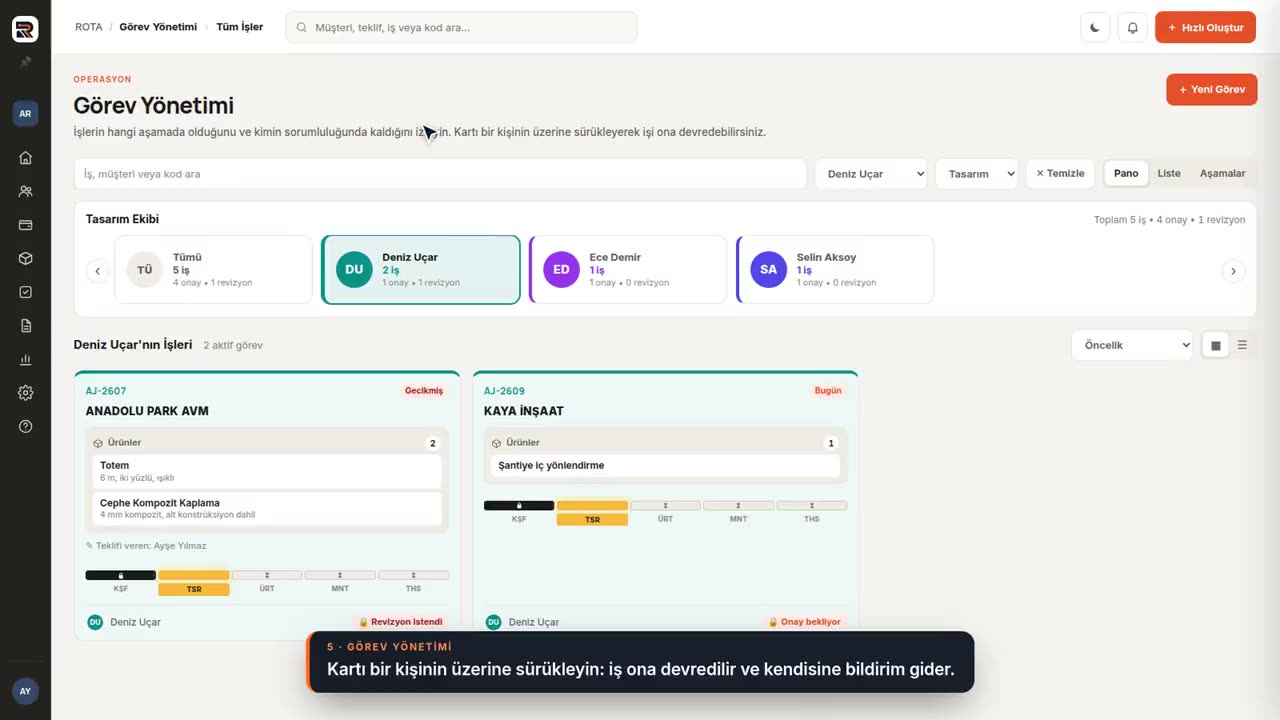Click the Hızlı Oluştur button

1205,28
